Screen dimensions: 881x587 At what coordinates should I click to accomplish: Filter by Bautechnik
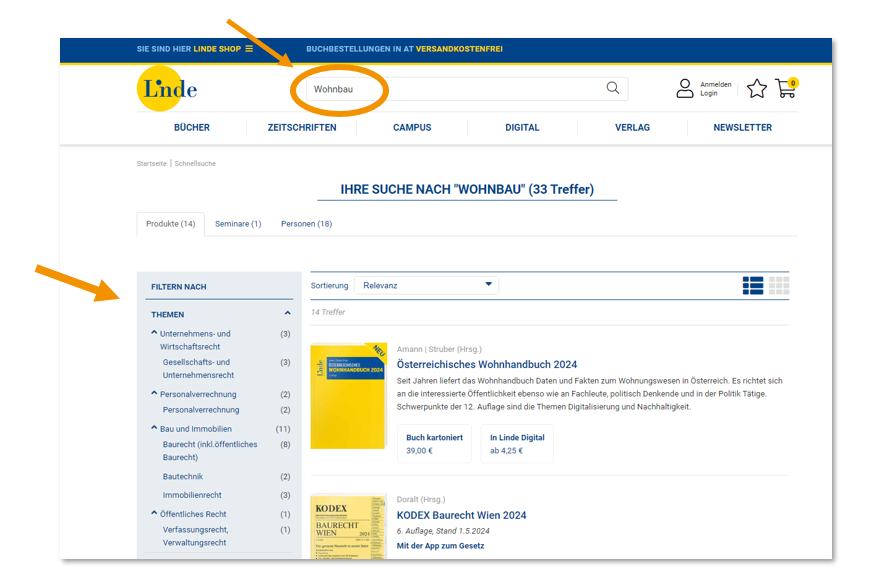[x=183, y=476]
